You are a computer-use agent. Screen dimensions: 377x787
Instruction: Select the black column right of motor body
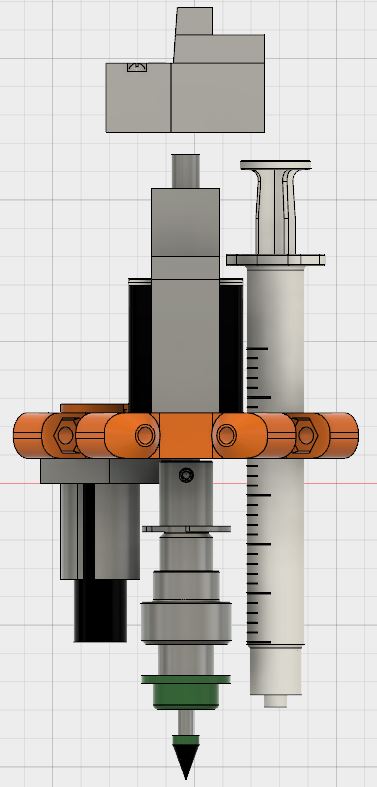(x=231, y=346)
